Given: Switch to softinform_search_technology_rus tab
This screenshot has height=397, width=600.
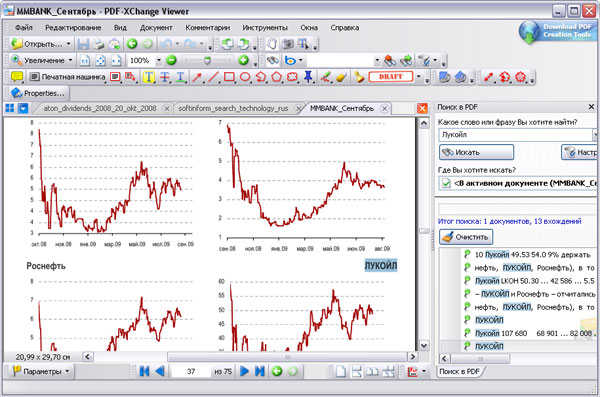Looking at the screenshot, I should 233,108.
